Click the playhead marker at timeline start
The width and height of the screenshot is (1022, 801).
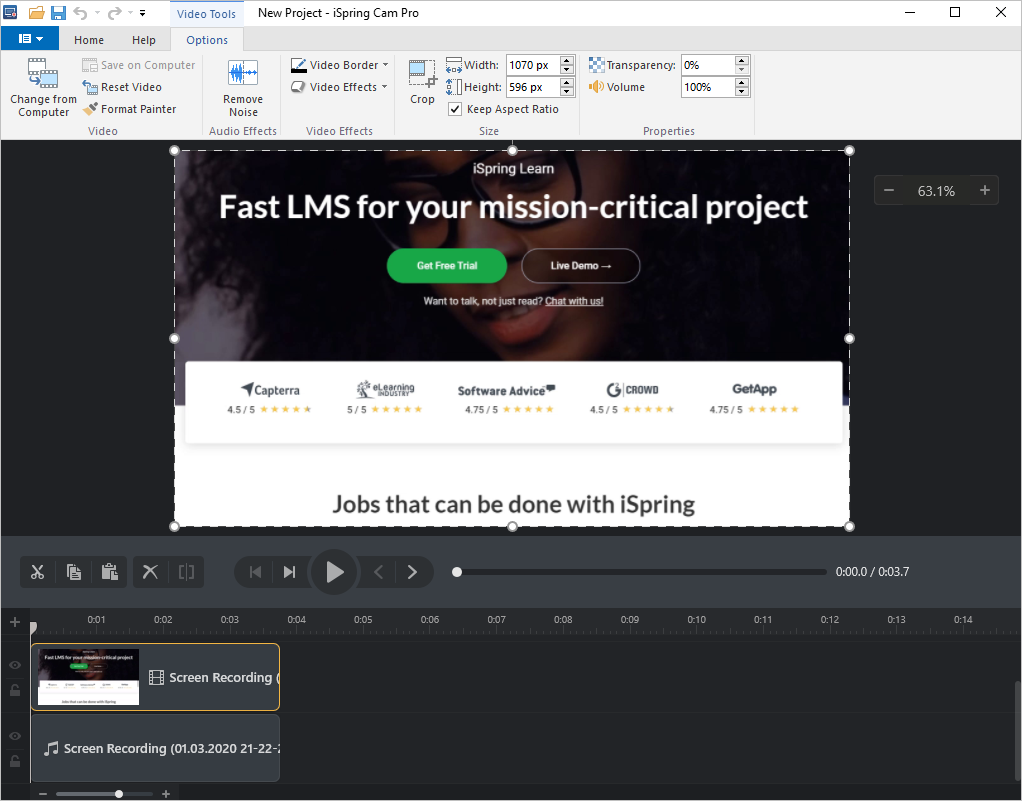tap(33, 628)
